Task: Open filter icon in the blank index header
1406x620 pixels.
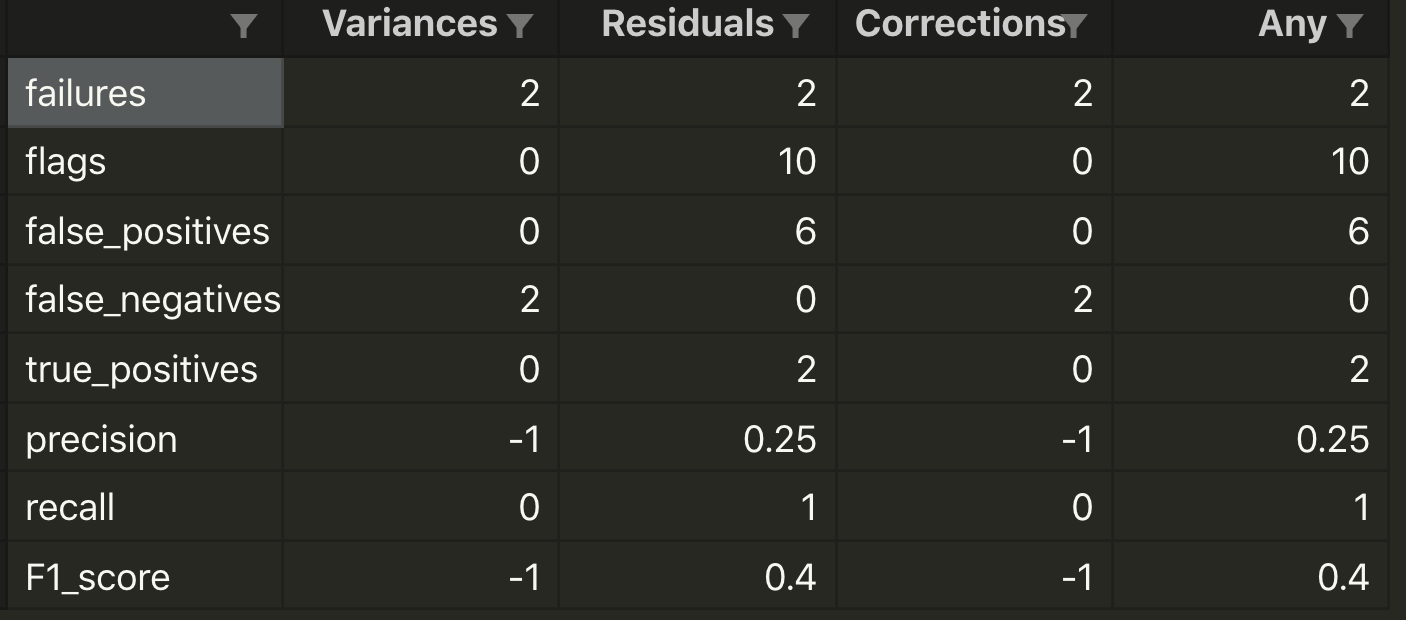Action: click(x=243, y=27)
